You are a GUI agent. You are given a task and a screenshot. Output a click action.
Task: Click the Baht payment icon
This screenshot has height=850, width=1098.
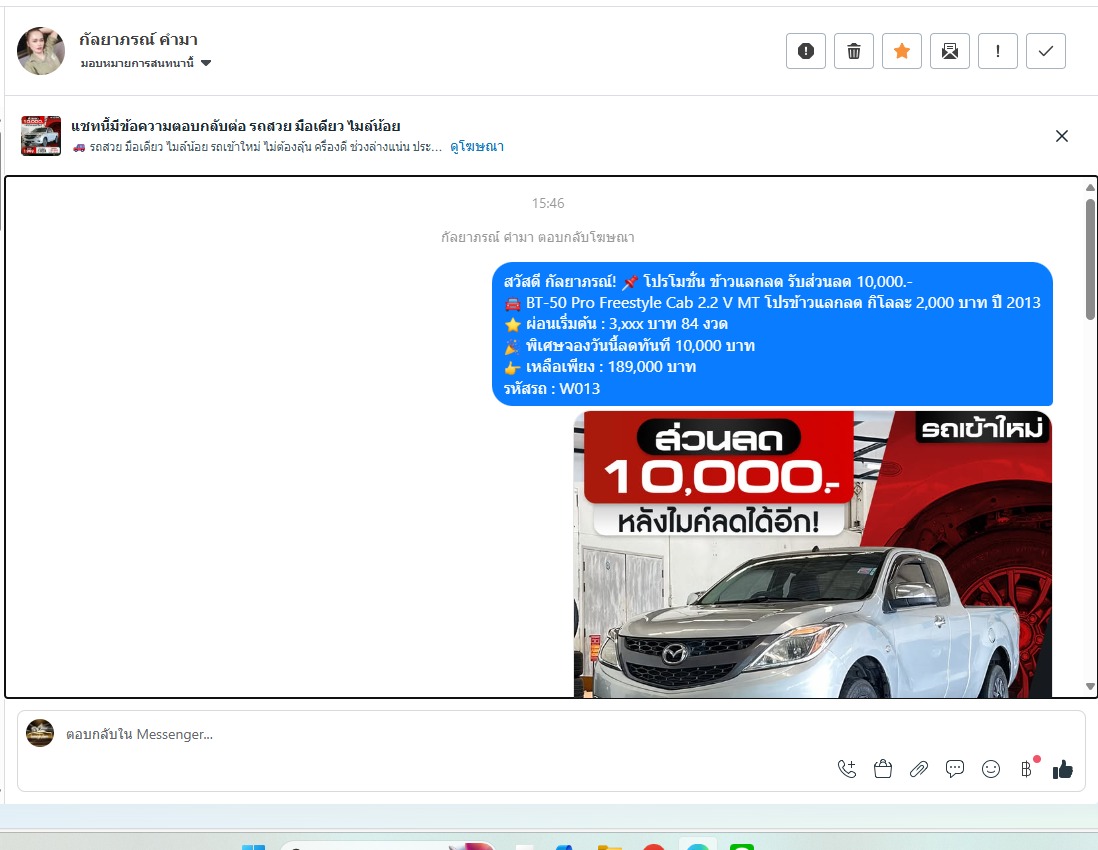(x=1026, y=769)
